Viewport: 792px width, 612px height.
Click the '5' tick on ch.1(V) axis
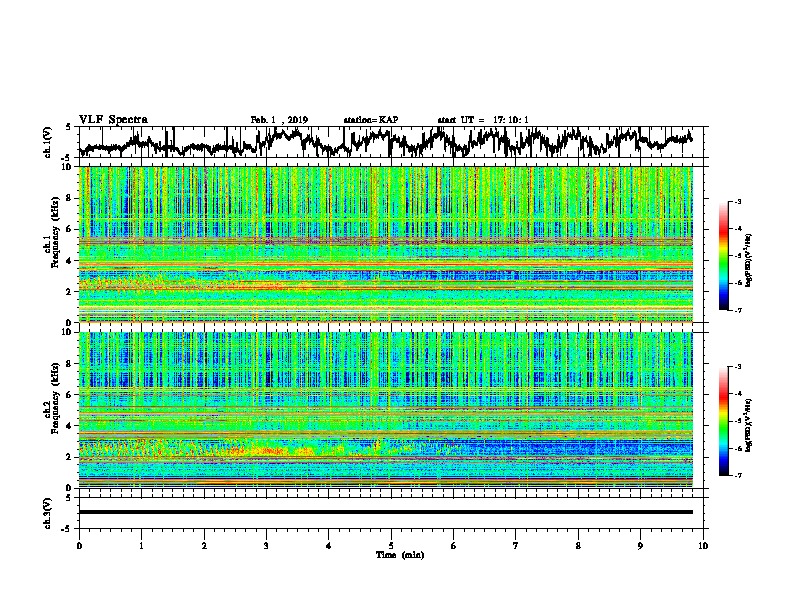pos(68,127)
